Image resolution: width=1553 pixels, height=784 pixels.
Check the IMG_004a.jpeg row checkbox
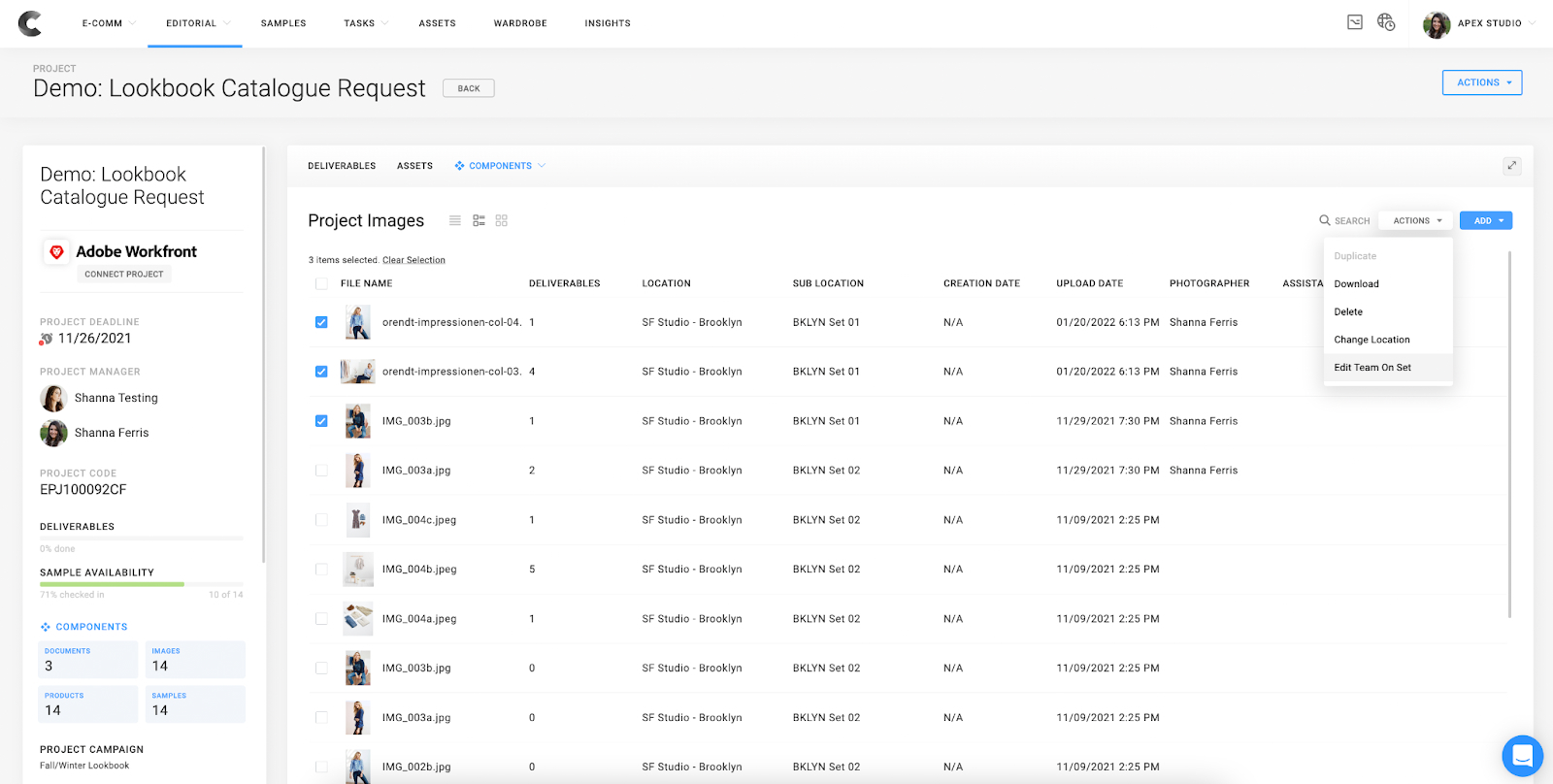321,619
